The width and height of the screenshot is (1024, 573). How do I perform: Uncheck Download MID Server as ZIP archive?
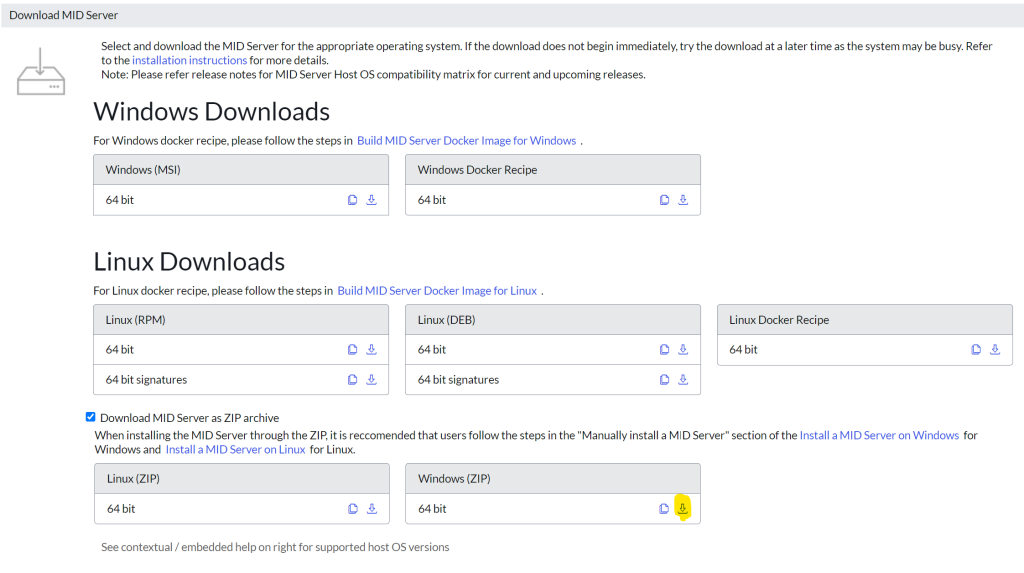pyautogui.click(x=91, y=417)
